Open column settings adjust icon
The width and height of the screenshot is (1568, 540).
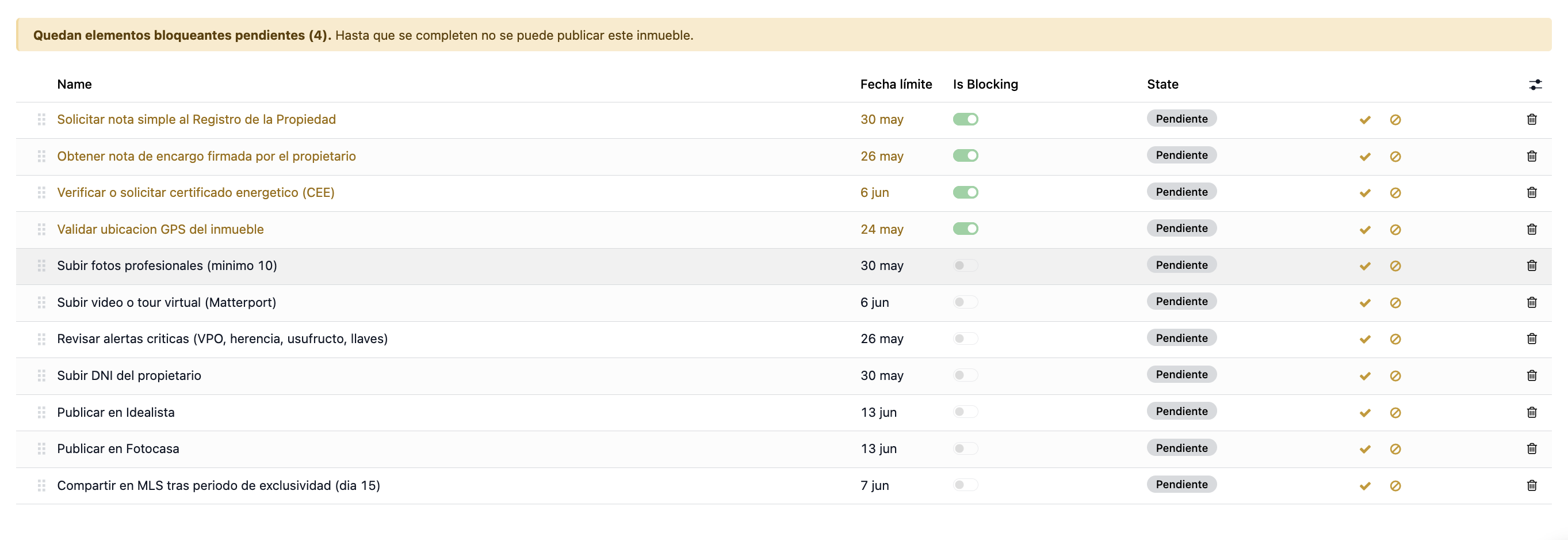click(1535, 85)
